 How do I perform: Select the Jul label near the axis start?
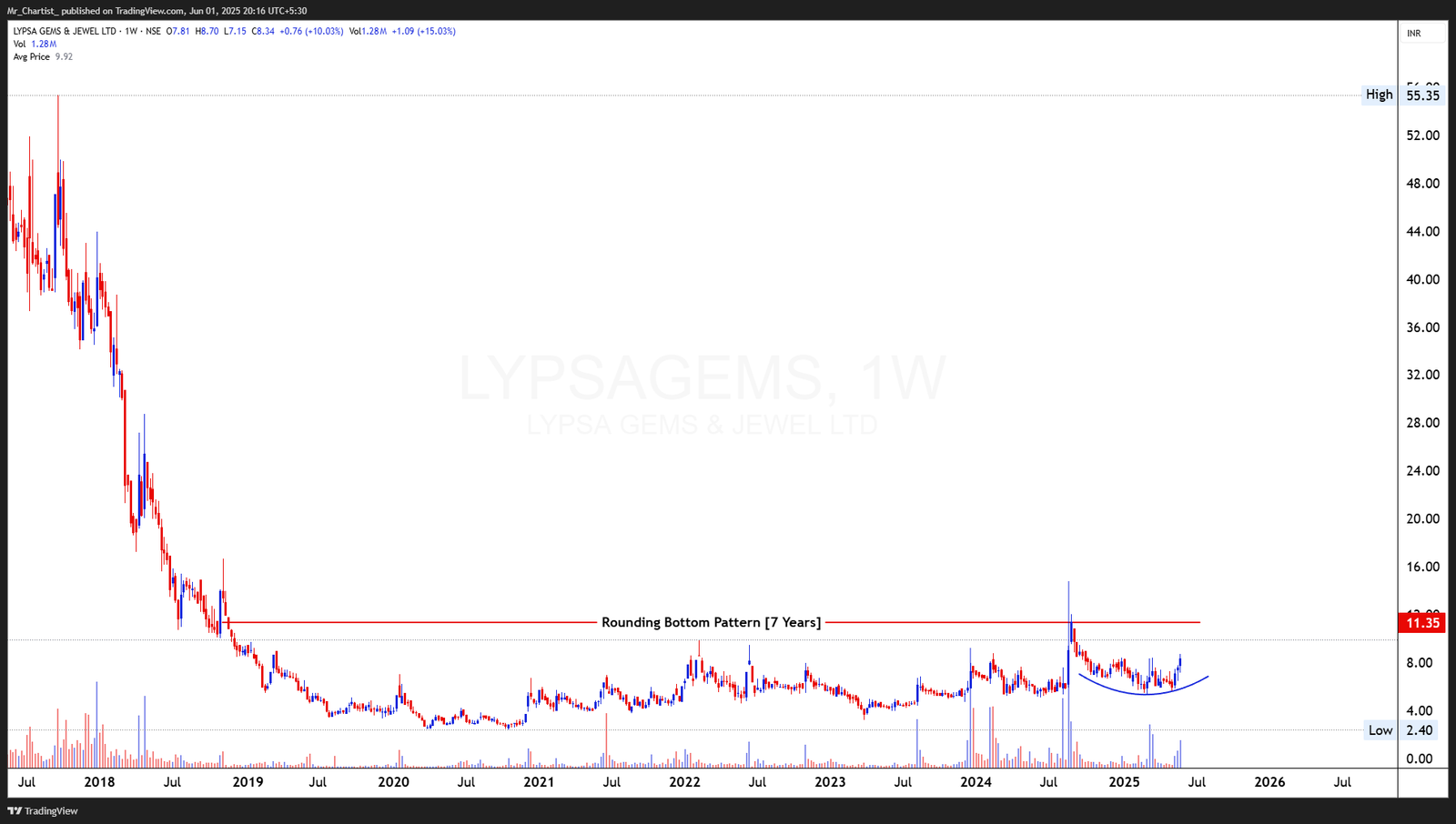pos(27,781)
